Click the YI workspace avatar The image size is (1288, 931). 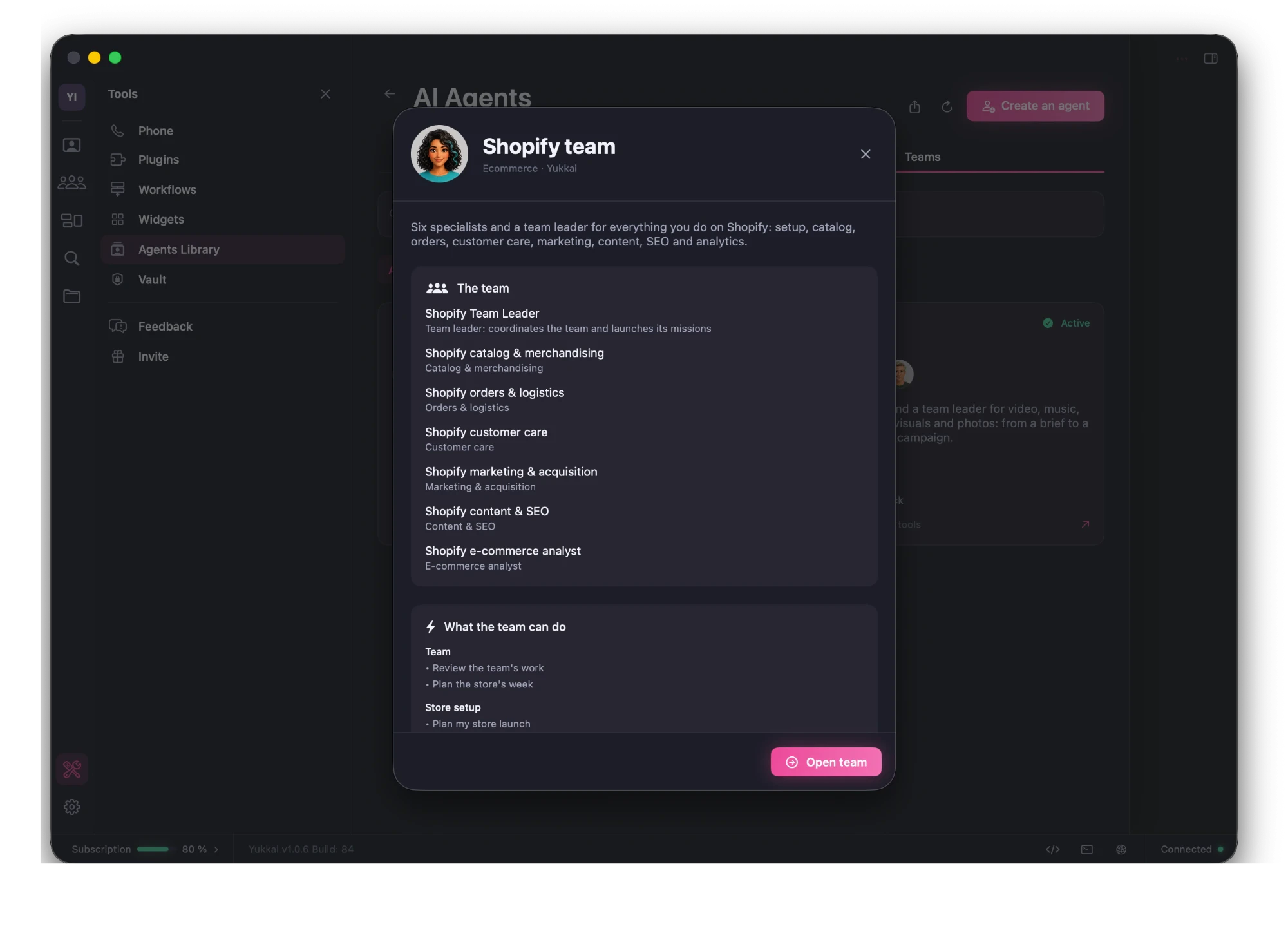71,97
